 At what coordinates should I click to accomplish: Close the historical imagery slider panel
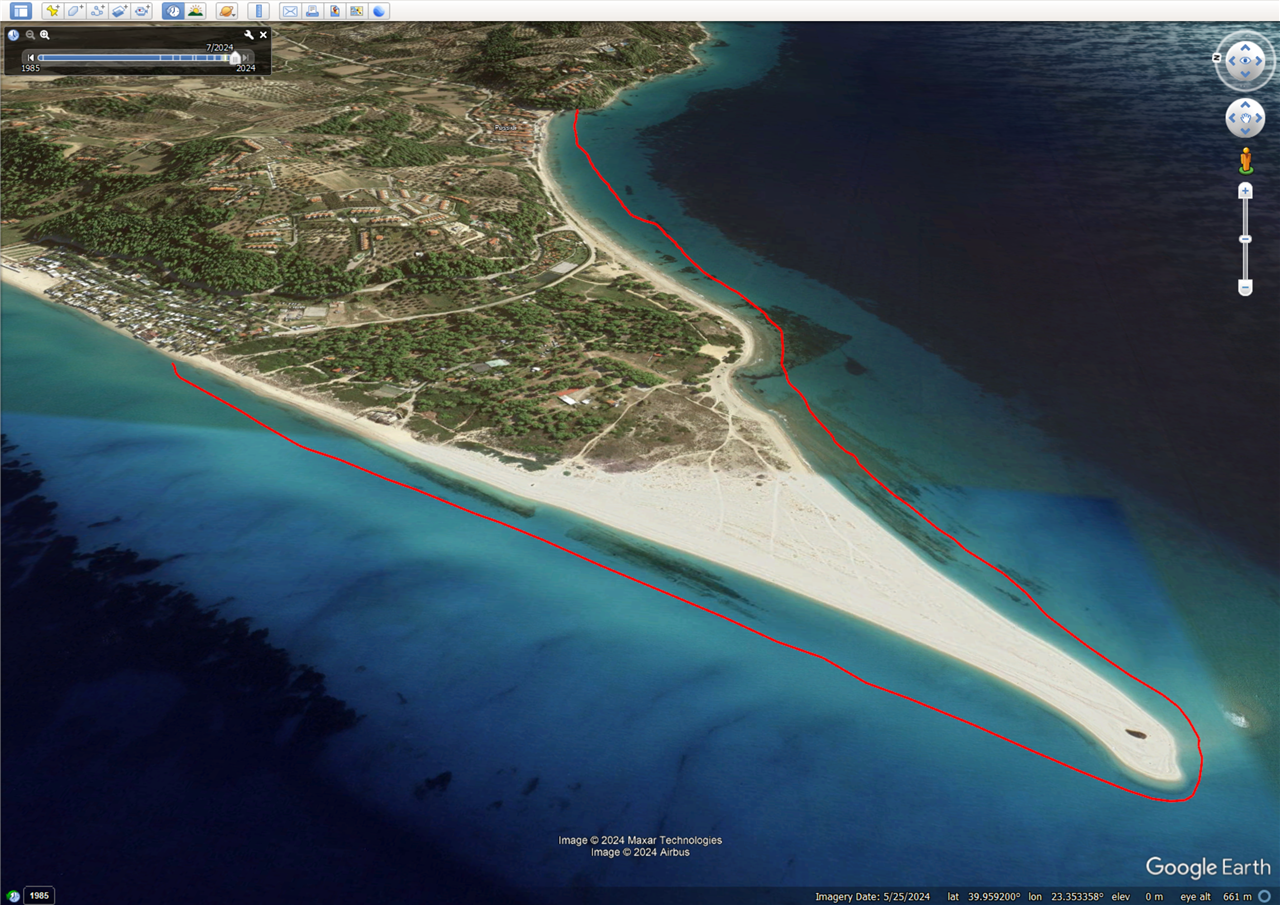[263, 35]
